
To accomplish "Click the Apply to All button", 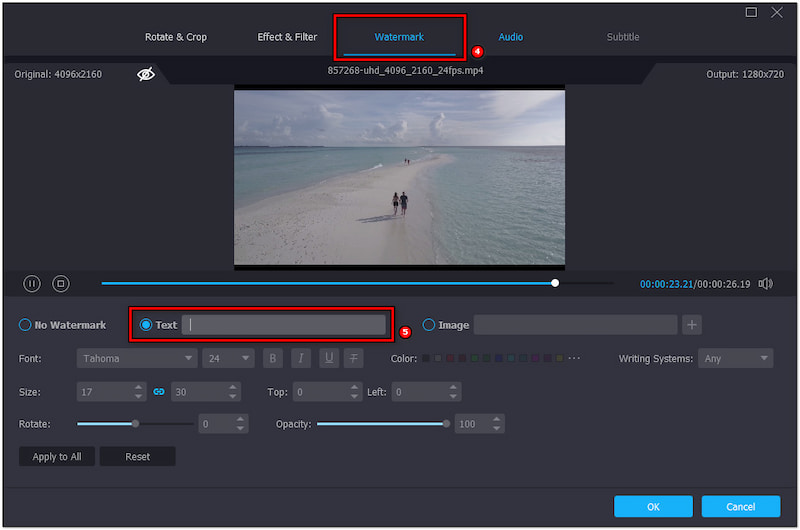I will (57, 457).
